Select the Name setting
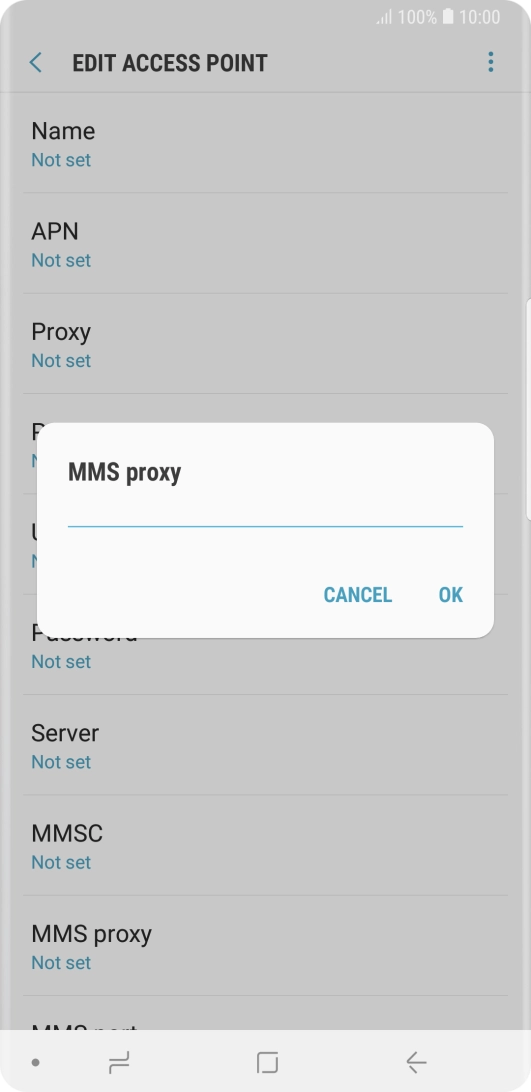 [x=266, y=143]
